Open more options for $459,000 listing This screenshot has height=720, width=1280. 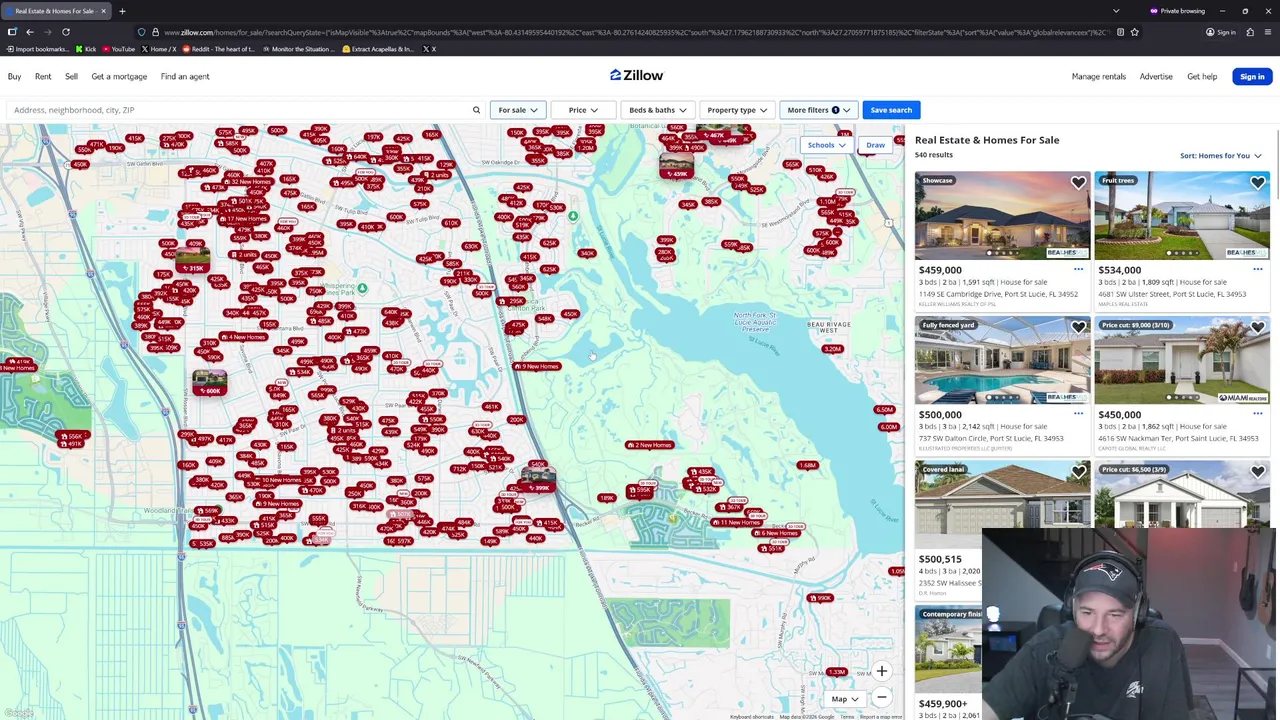1078,269
